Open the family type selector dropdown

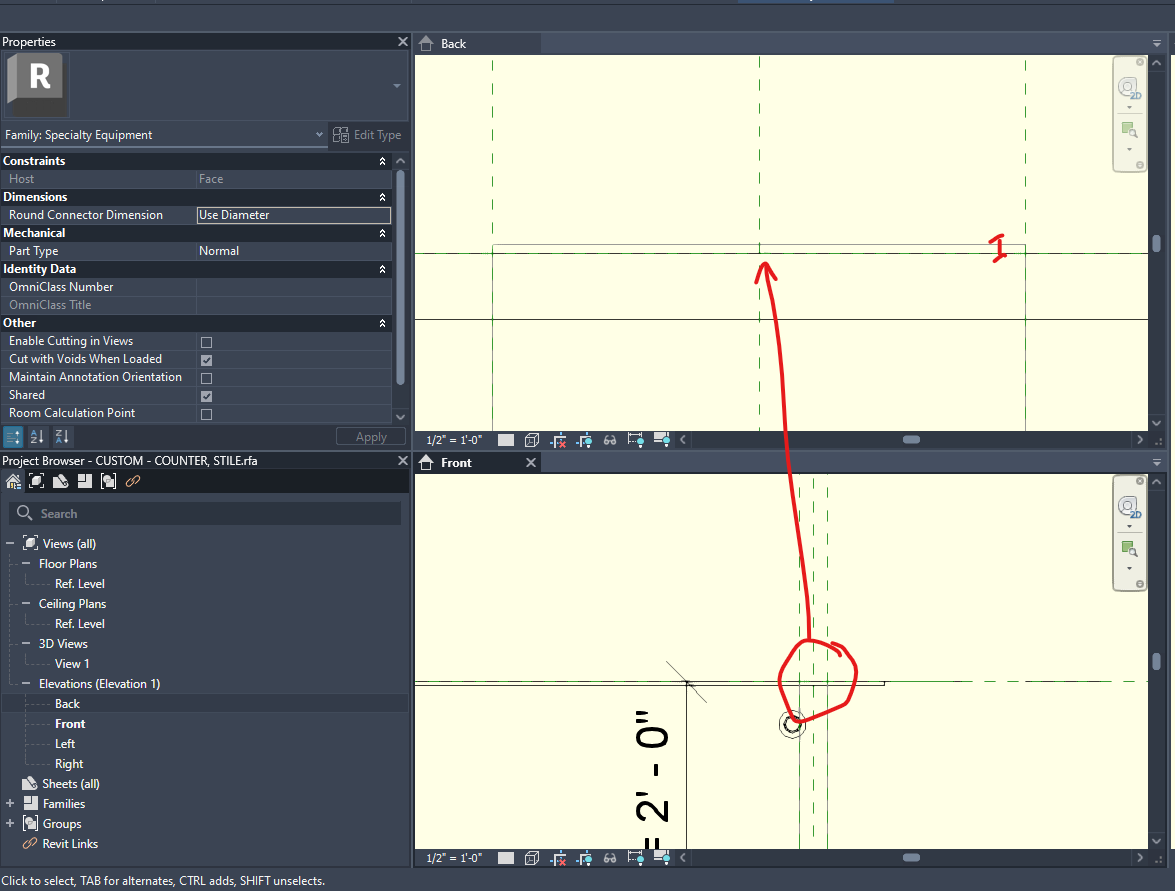[319, 134]
